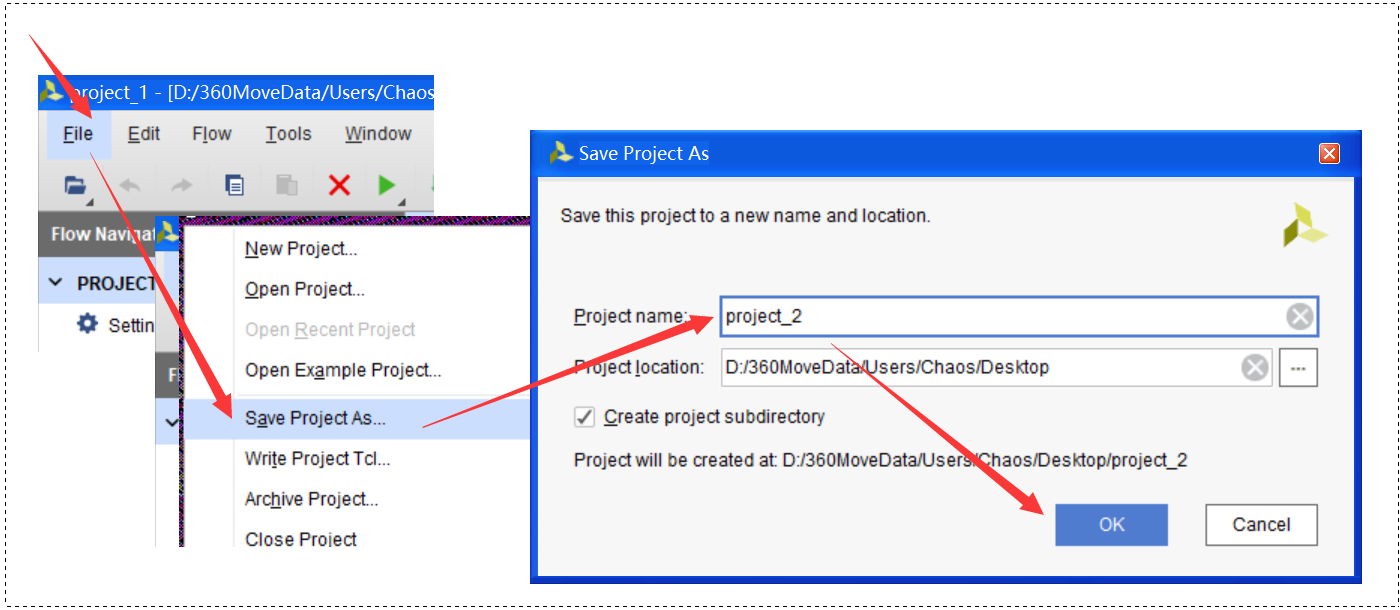Click the green run arrow icon
1400x610 pixels.
387,185
